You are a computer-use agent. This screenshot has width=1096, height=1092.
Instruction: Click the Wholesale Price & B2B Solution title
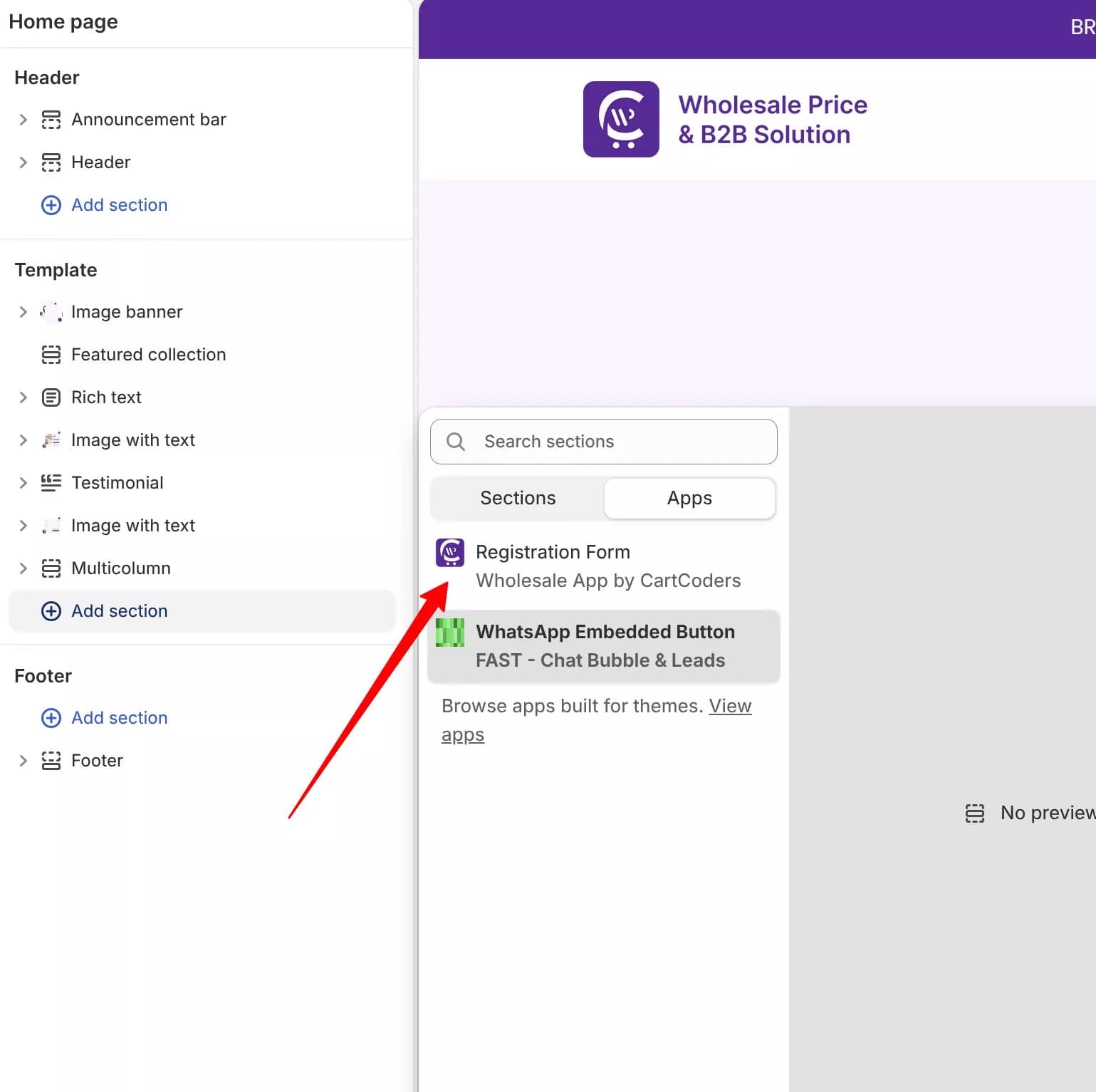(773, 120)
